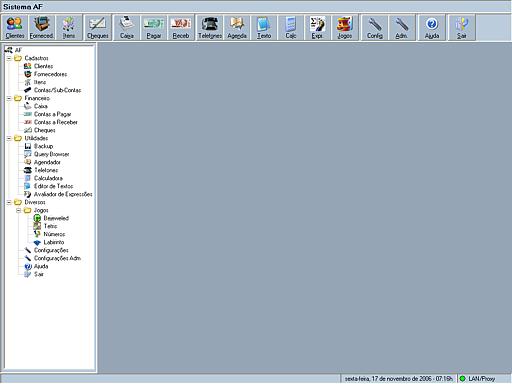Launch the Caixa cash register icon
The height and width of the screenshot is (384, 512).
[x=127, y=27]
